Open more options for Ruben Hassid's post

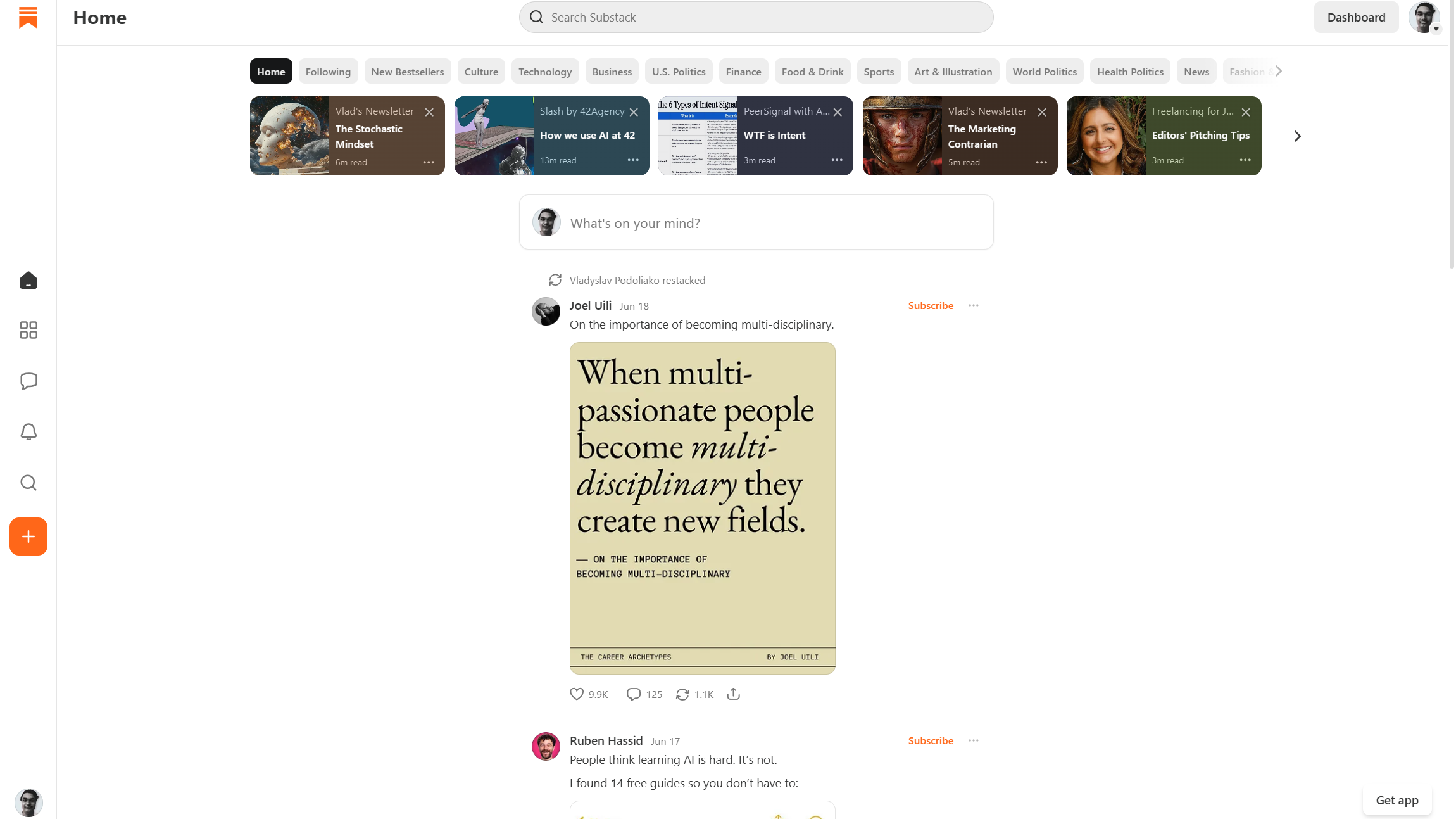click(x=974, y=740)
